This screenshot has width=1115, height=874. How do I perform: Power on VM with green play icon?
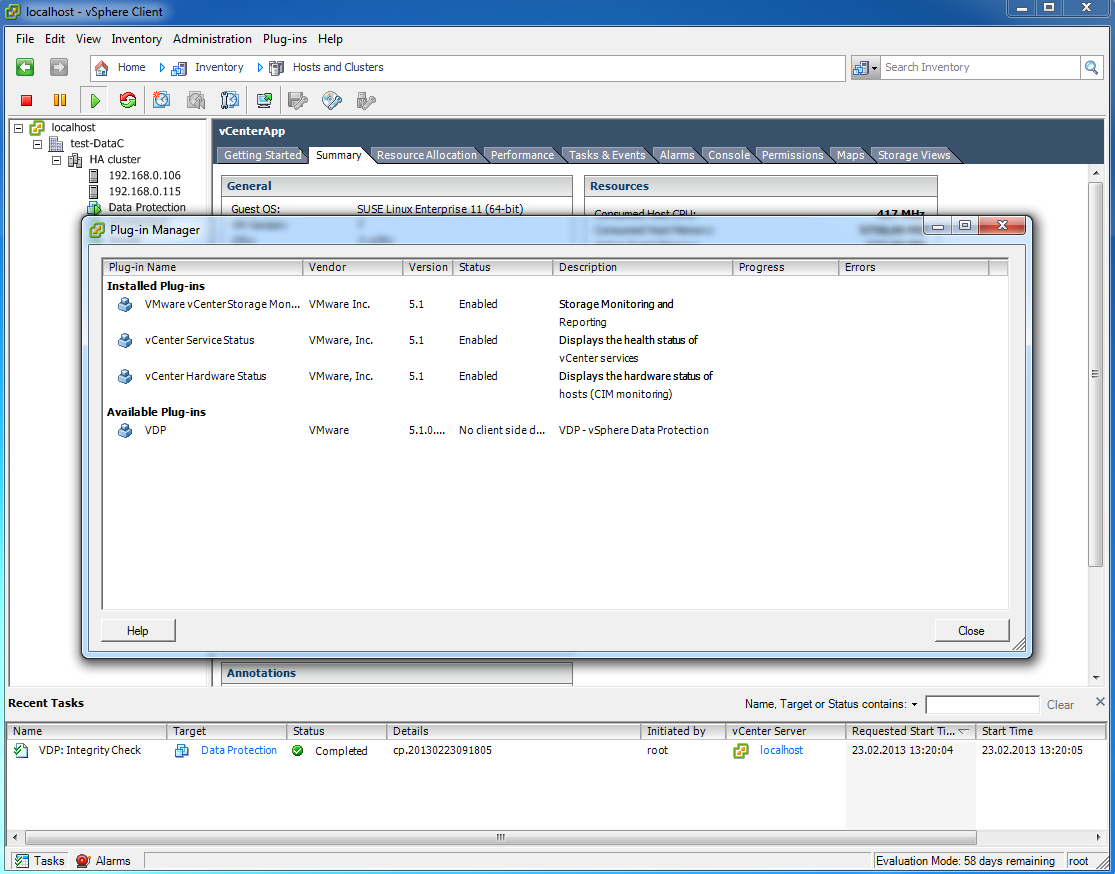click(x=95, y=101)
